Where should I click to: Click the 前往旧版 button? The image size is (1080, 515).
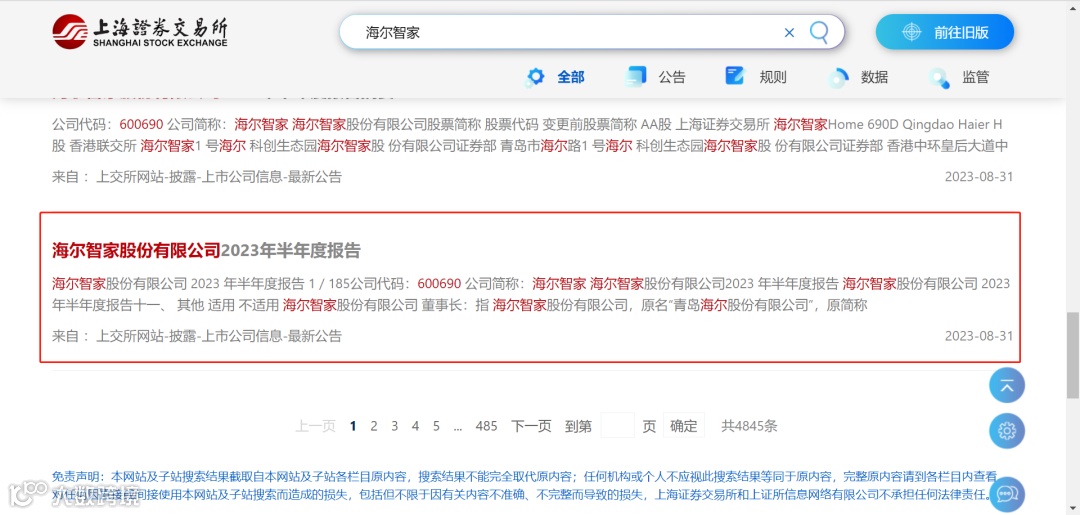pos(945,32)
